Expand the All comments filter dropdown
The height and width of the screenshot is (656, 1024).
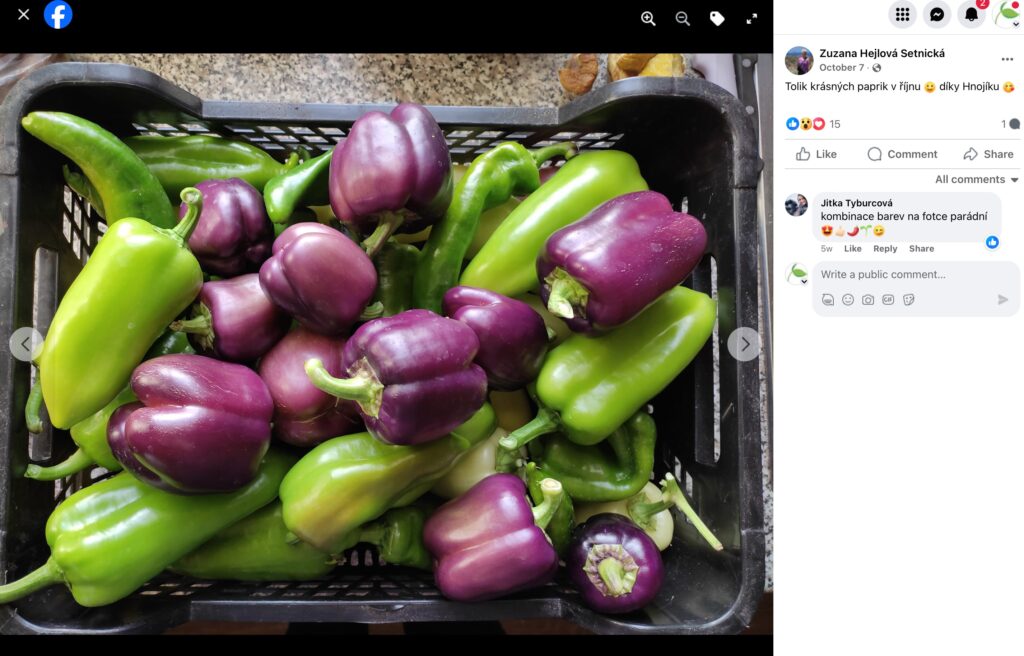tap(976, 179)
